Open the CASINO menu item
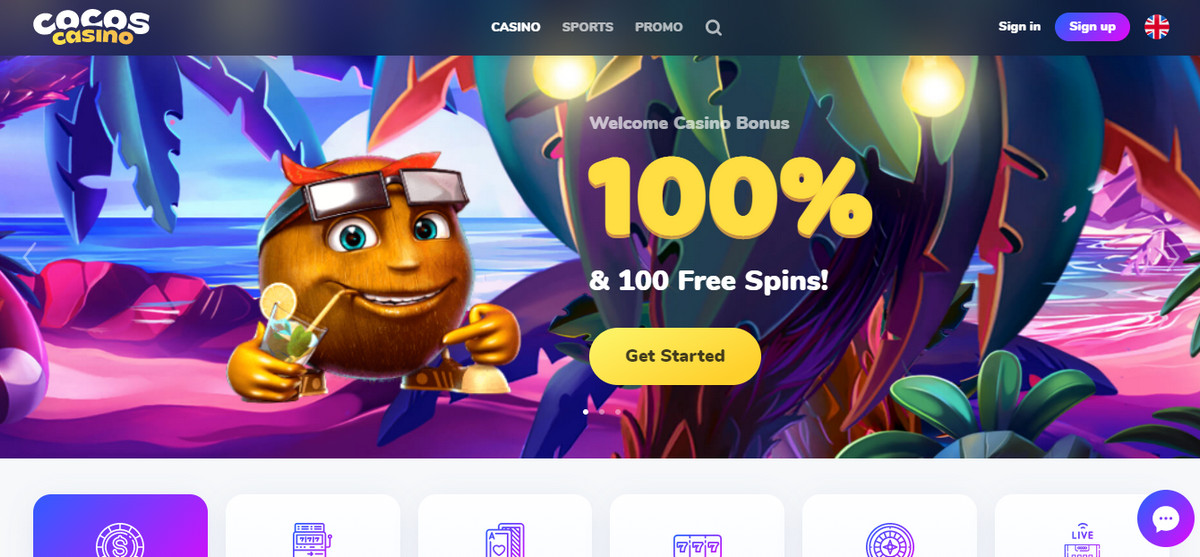Viewport: 1200px width, 557px height. tap(516, 27)
